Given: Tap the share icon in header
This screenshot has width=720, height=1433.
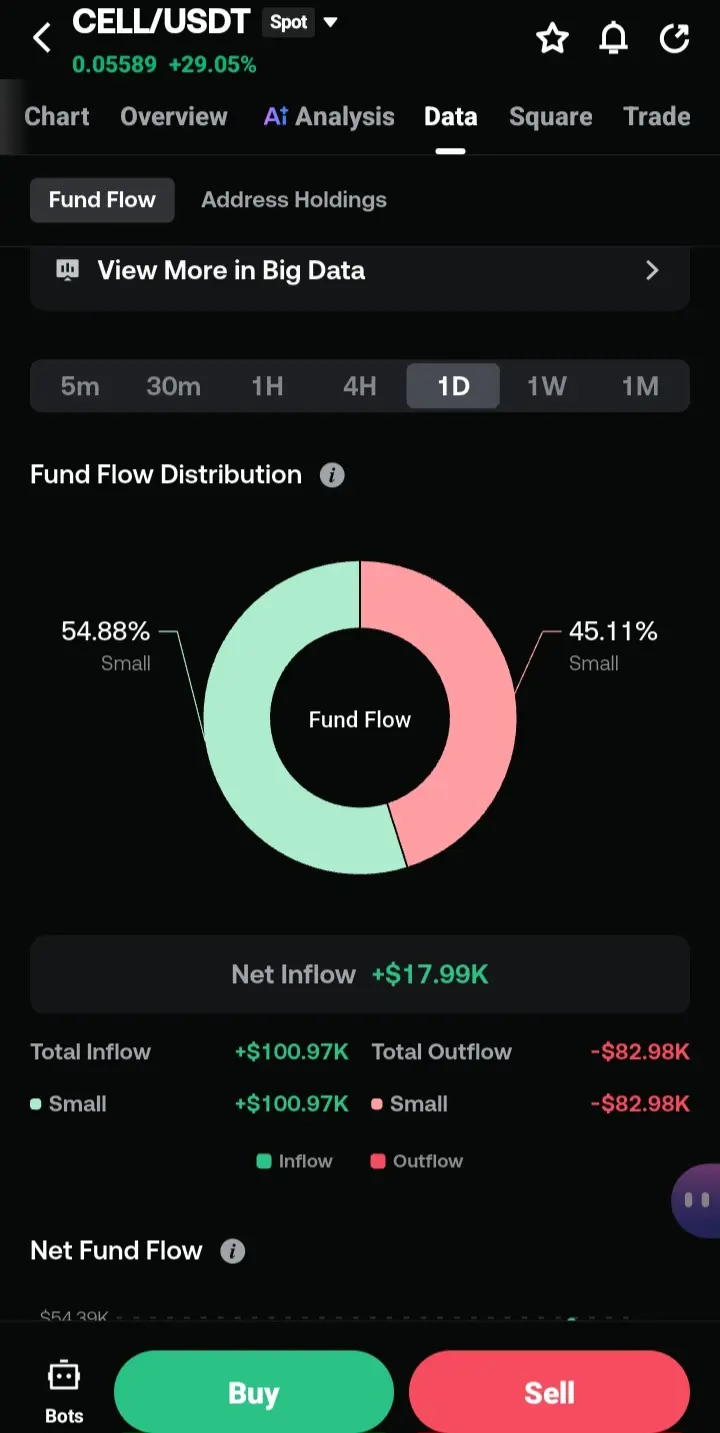Looking at the screenshot, I should coord(675,39).
